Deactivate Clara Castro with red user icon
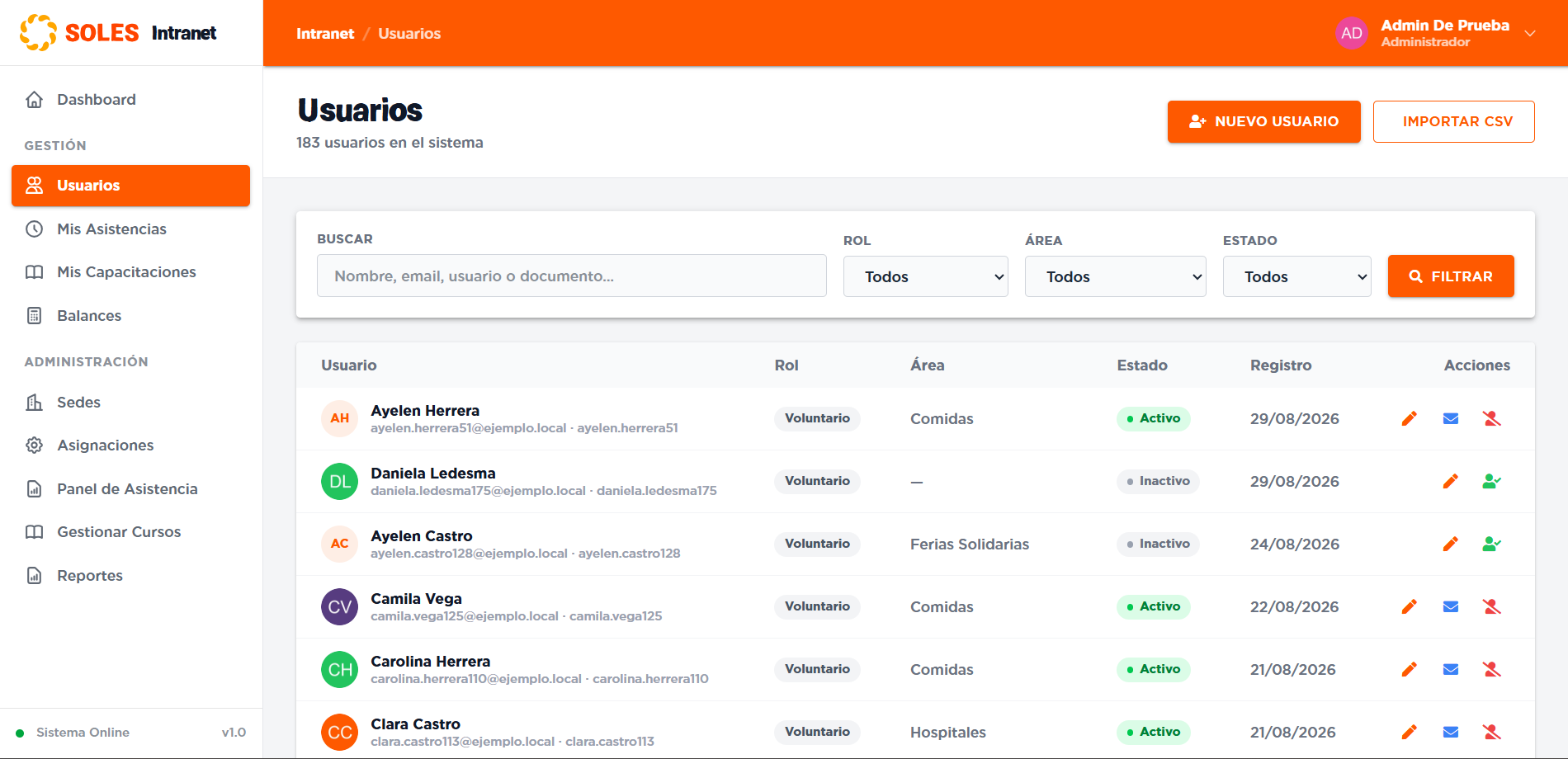The width and height of the screenshot is (1568, 759). click(1492, 732)
